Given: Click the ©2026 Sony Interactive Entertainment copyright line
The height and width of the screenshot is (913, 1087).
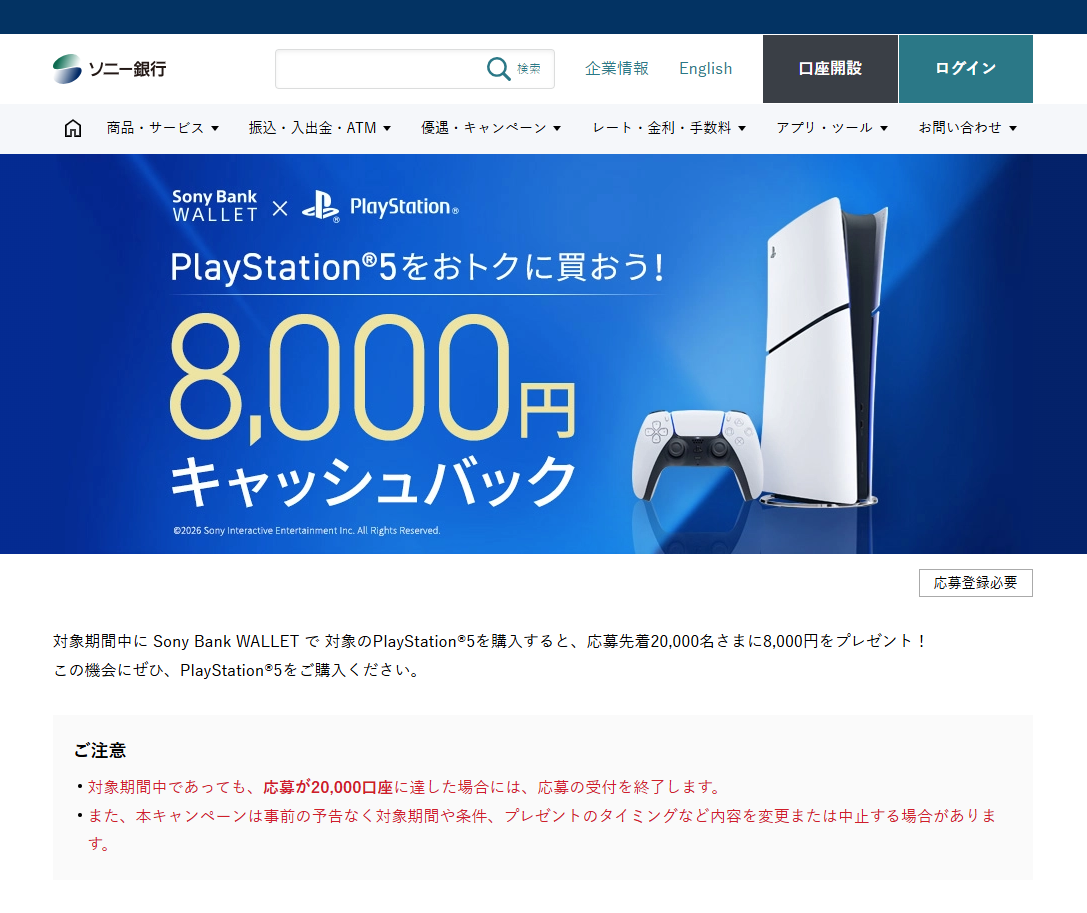Looking at the screenshot, I should pyautogui.click(x=306, y=530).
